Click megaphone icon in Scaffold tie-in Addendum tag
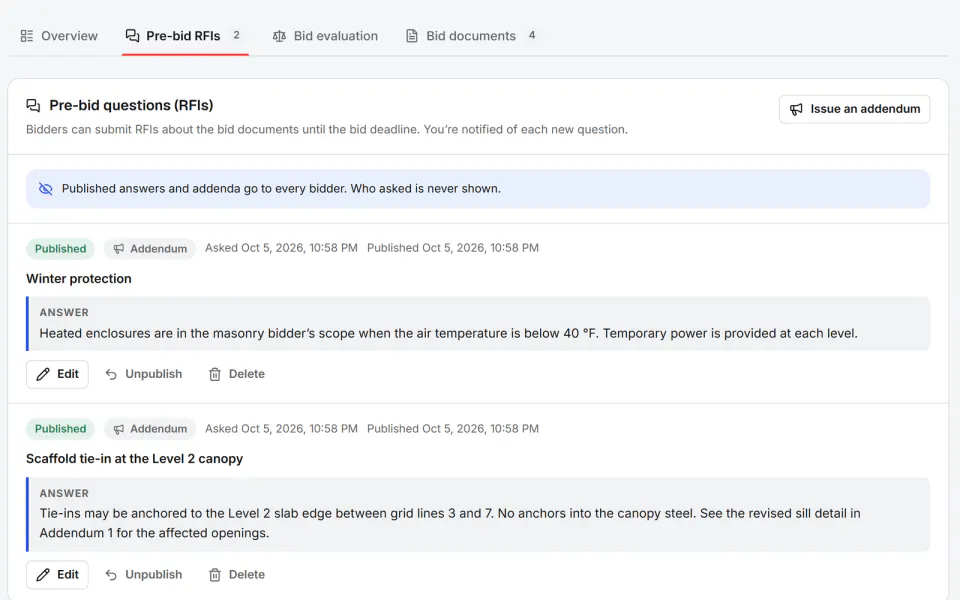 (x=119, y=429)
